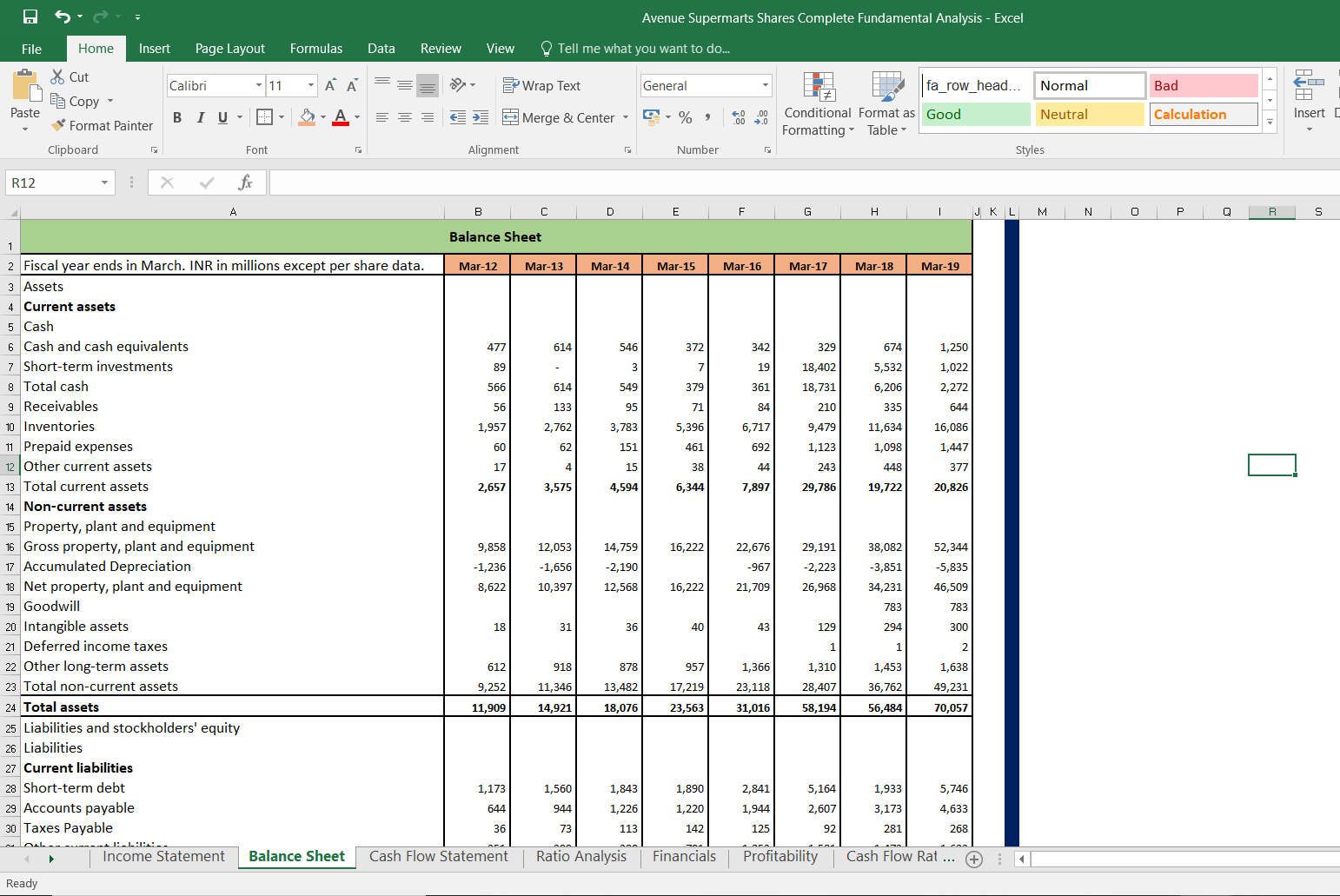Screen dimensions: 1340x896
Task: Apply fill color paint bucket
Action: click(308, 116)
